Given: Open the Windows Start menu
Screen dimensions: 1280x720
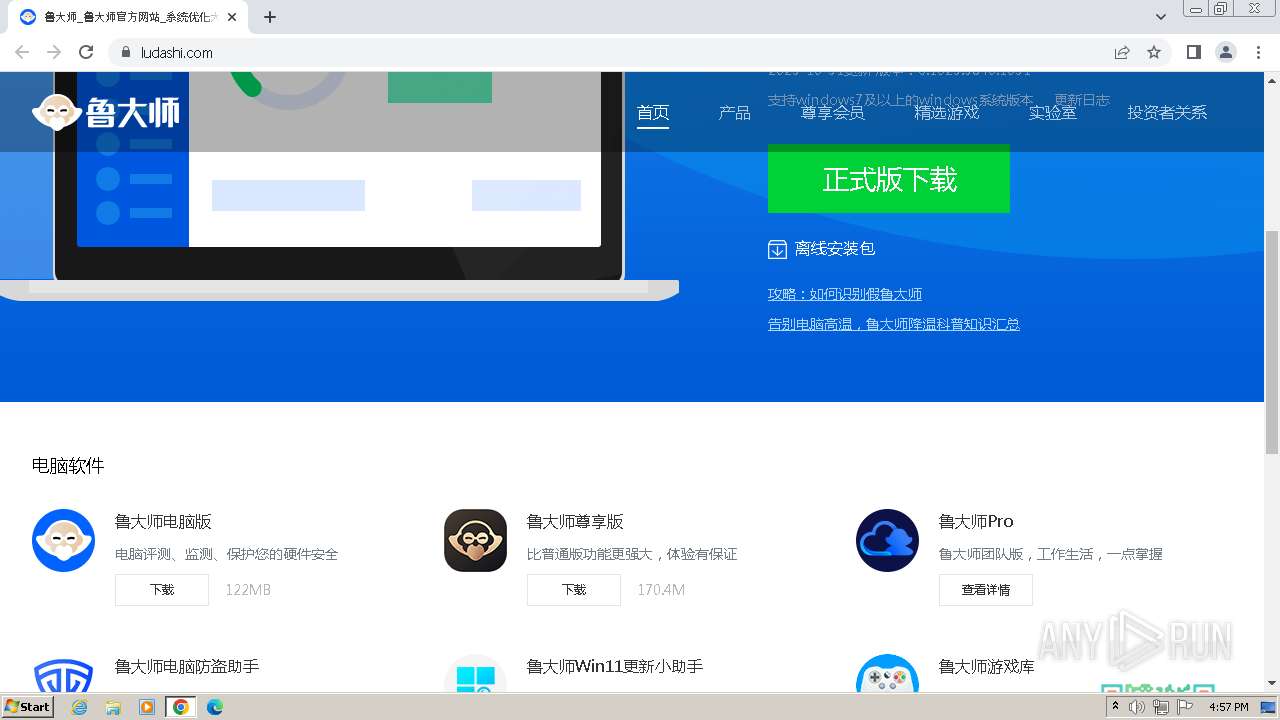Looking at the screenshot, I should click(27, 707).
